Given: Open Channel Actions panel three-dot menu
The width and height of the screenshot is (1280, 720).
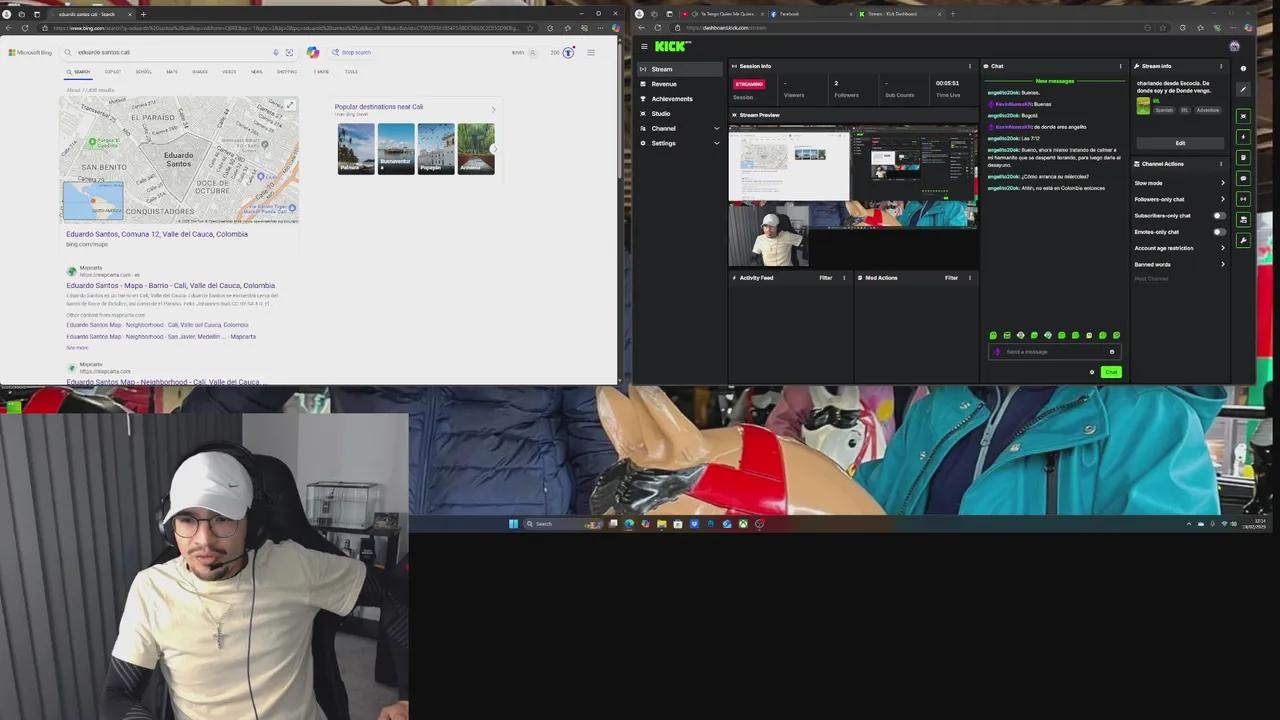Looking at the screenshot, I should point(1221,164).
